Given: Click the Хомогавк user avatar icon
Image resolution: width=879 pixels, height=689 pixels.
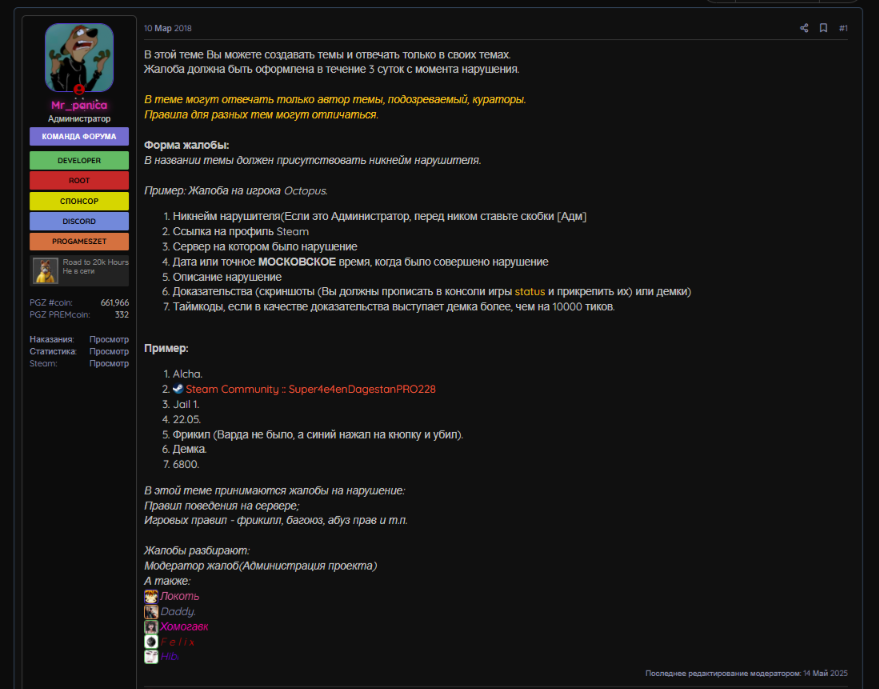Looking at the screenshot, I should (x=151, y=626).
